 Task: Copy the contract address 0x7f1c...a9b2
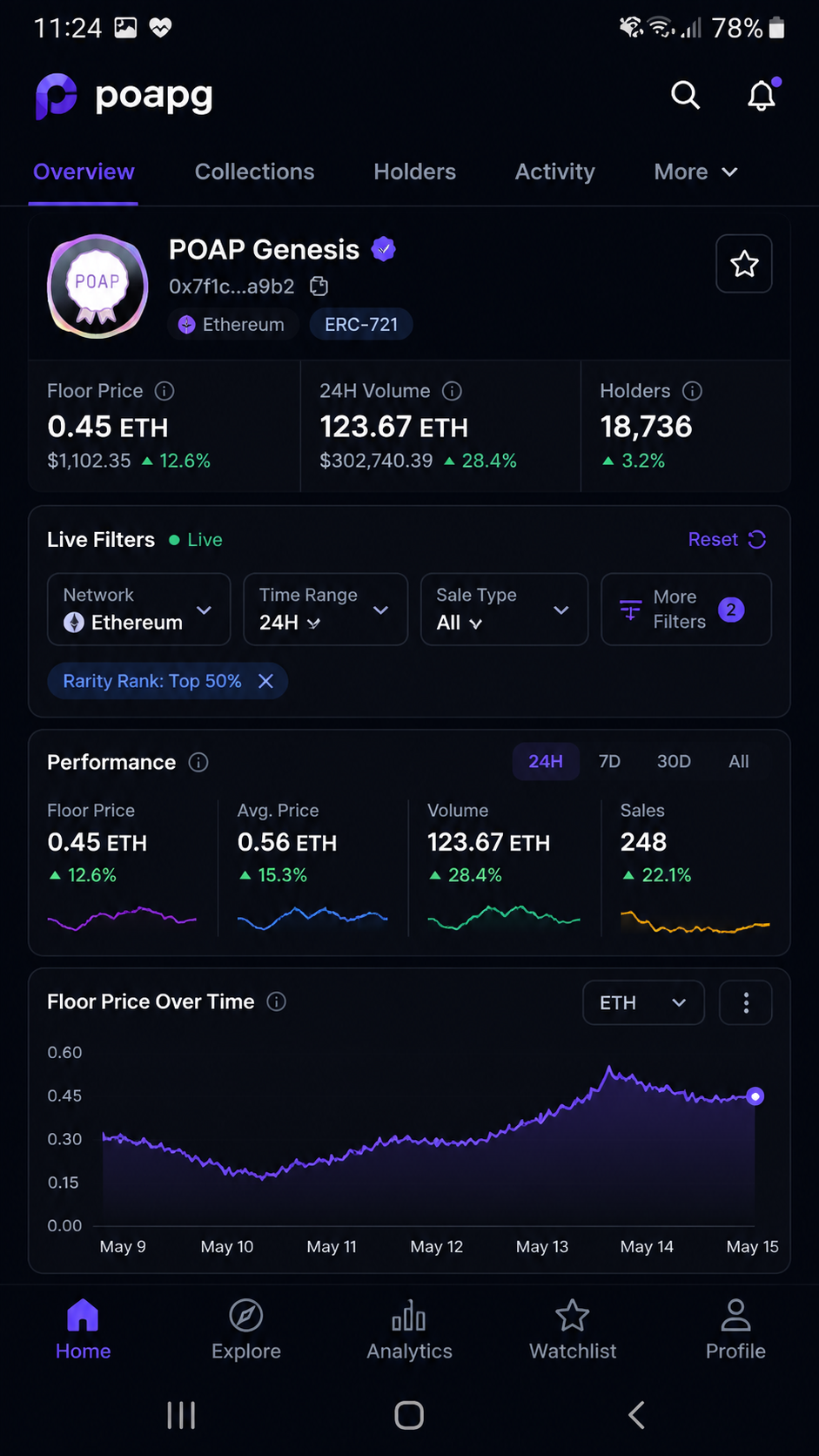point(319,286)
